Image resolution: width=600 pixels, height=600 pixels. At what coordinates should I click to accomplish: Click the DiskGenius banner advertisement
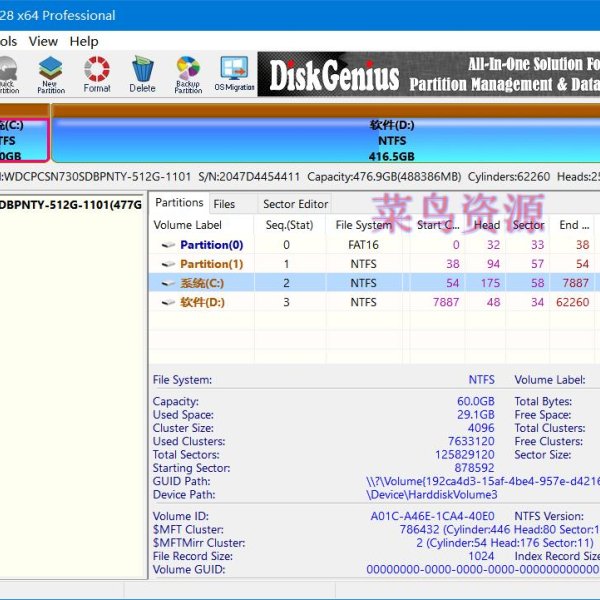pos(429,74)
